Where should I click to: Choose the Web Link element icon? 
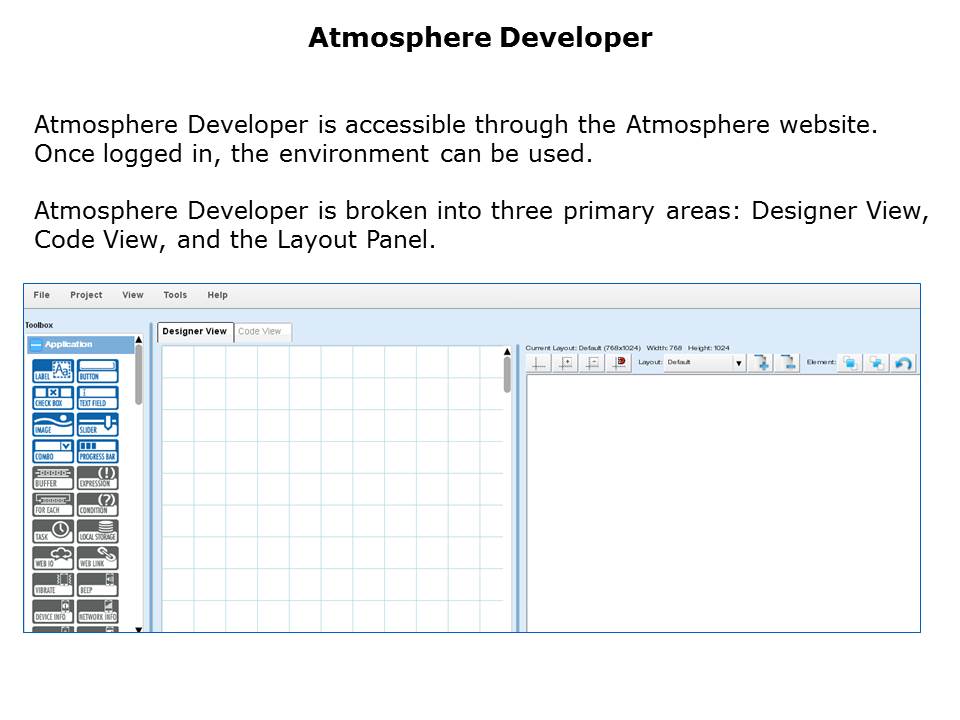tap(98, 558)
